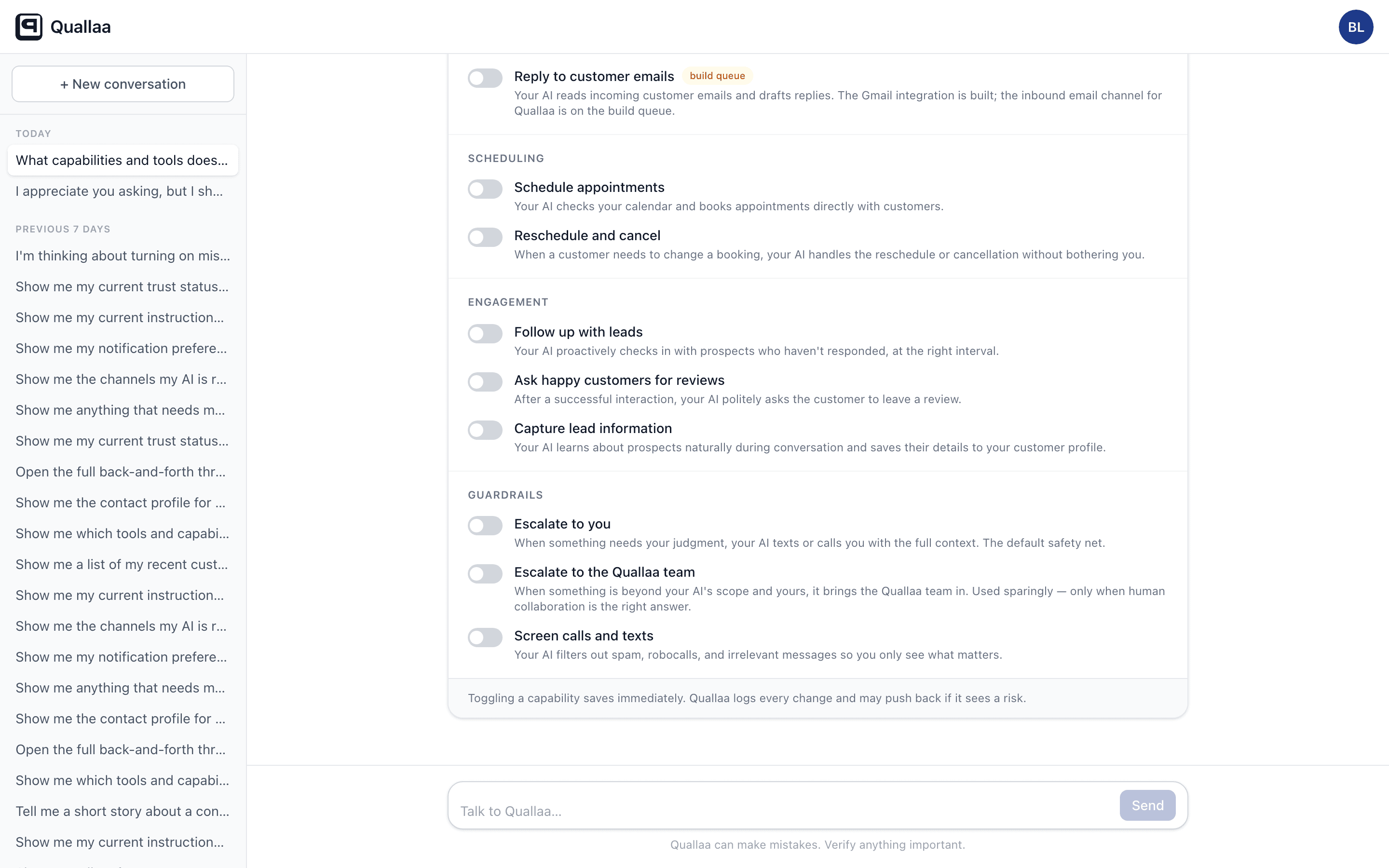Image resolution: width=1389 pixels, height=868 pixels.
Task: Enable Screen calls and texts
Action: [484, 637]
